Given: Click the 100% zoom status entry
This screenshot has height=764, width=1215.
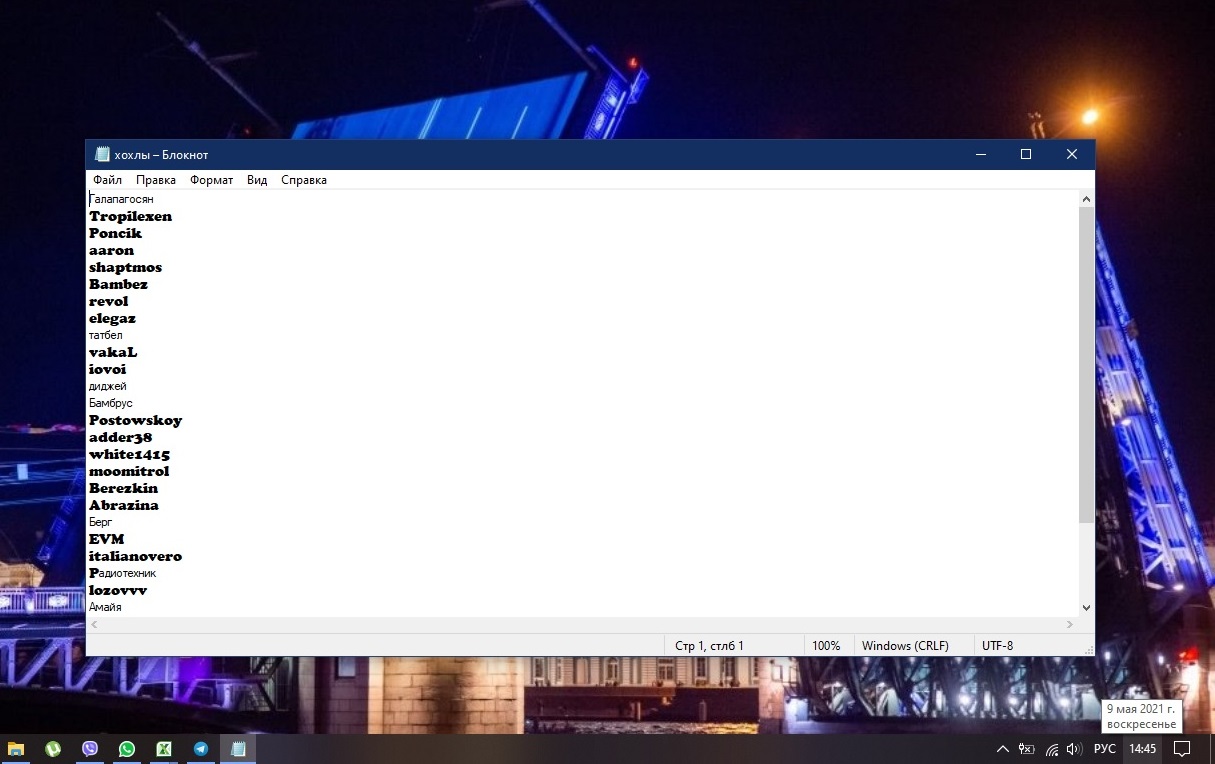Looking at the screenshot, I should [826, 646].
